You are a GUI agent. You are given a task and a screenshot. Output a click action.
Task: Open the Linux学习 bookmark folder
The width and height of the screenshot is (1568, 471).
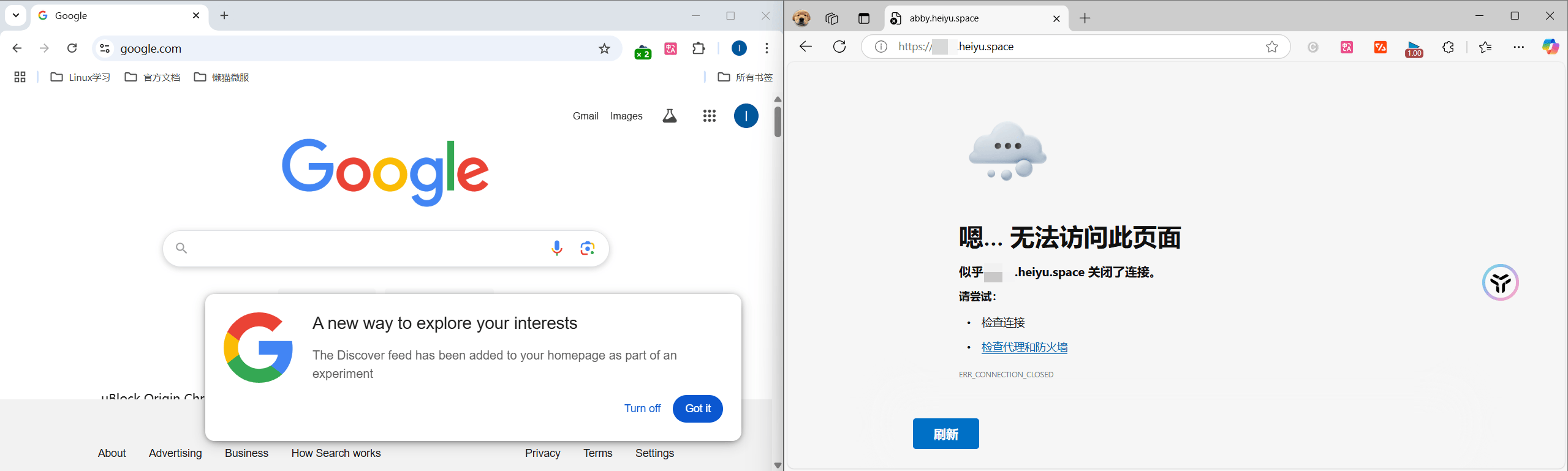(x=80, y=77)
